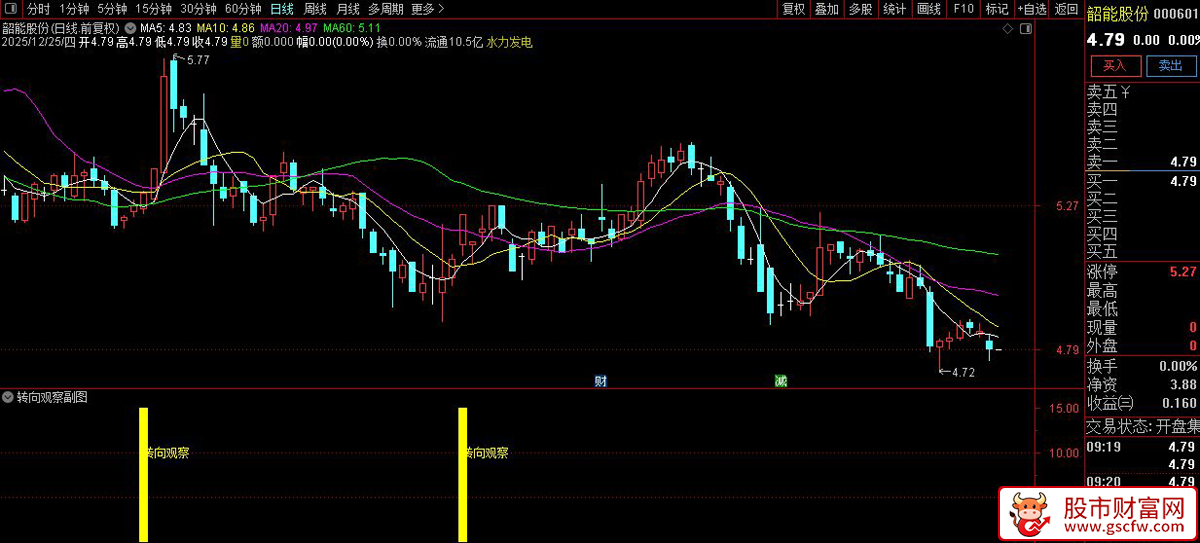This screenshot has width=1200, height=543.
Task: Switch to 周线 weekly chart
Action: click(316, 9)
